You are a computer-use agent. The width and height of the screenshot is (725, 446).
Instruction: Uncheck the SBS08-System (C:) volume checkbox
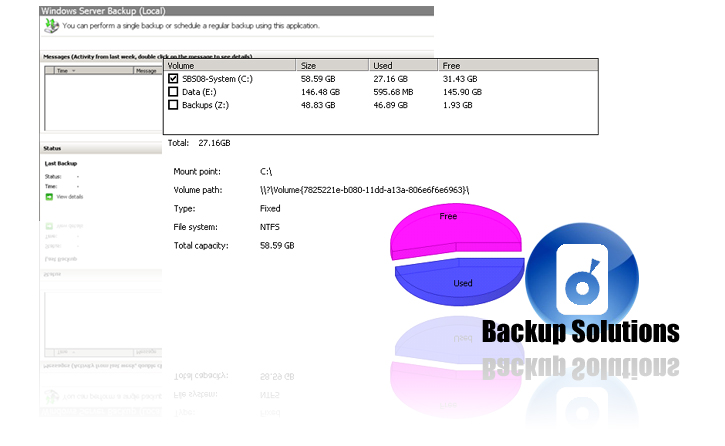(173, 77)
